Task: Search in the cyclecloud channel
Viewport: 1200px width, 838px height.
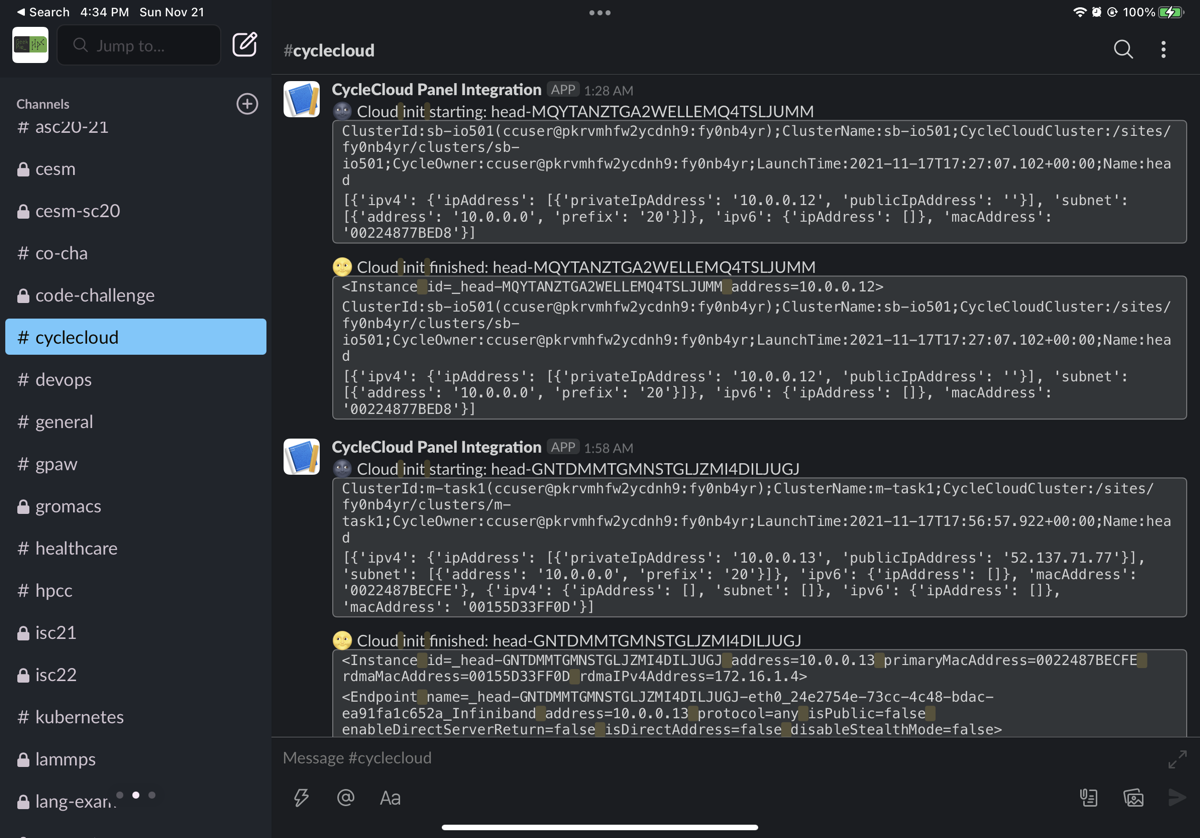Action: [1123, 50]
